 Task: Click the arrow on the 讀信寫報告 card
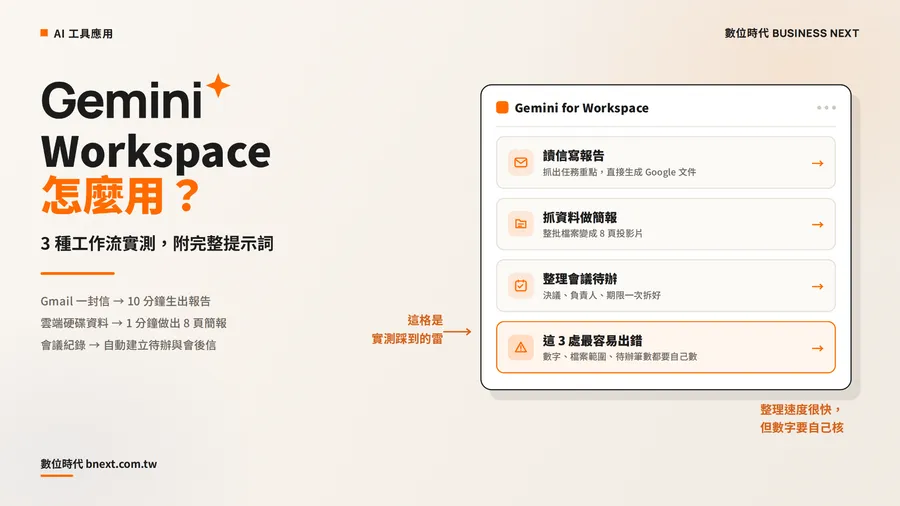pos(817,164)
